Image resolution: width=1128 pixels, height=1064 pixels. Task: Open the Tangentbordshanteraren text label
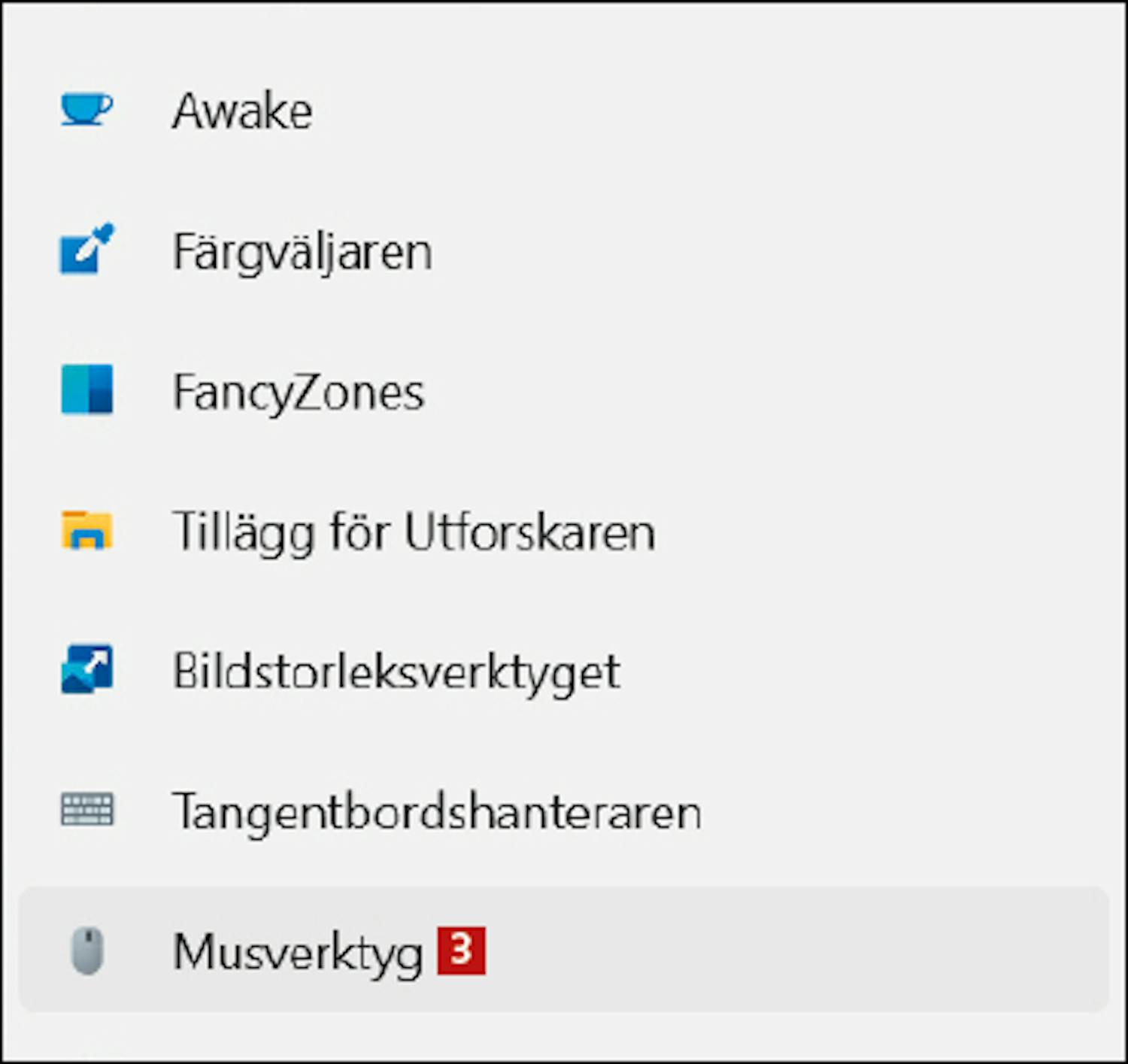pyautogui.click(x=437, y=812)
